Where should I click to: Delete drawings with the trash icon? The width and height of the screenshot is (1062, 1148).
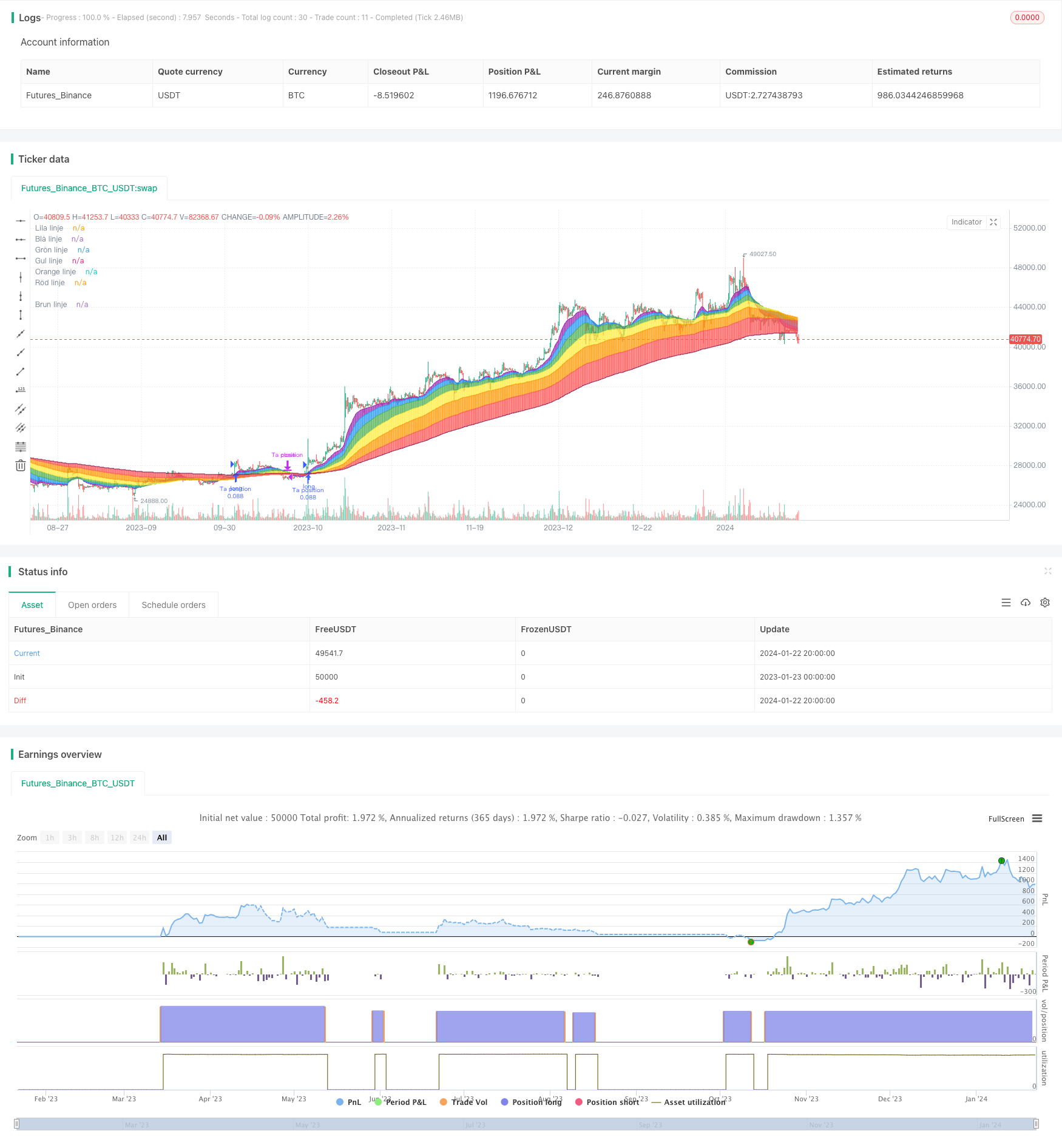click(x=21, y=465)
